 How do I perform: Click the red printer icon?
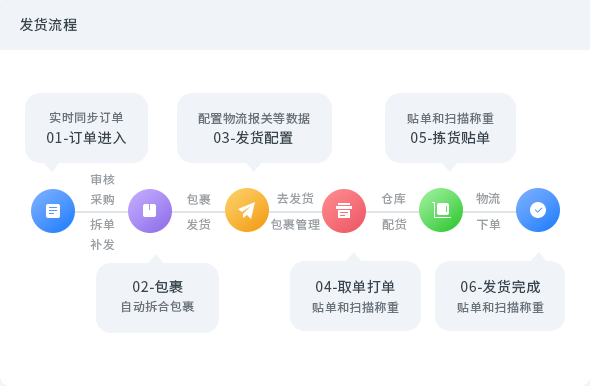tap(344, 211)
